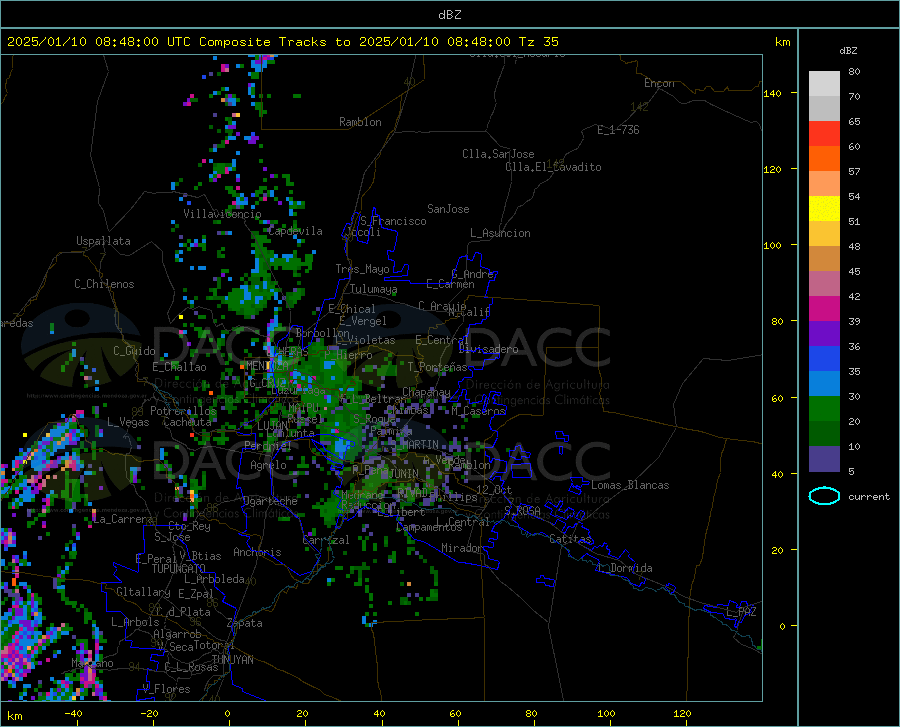Click the 'Potrerillos' label
900x727 pixels.
click(184, 411)
